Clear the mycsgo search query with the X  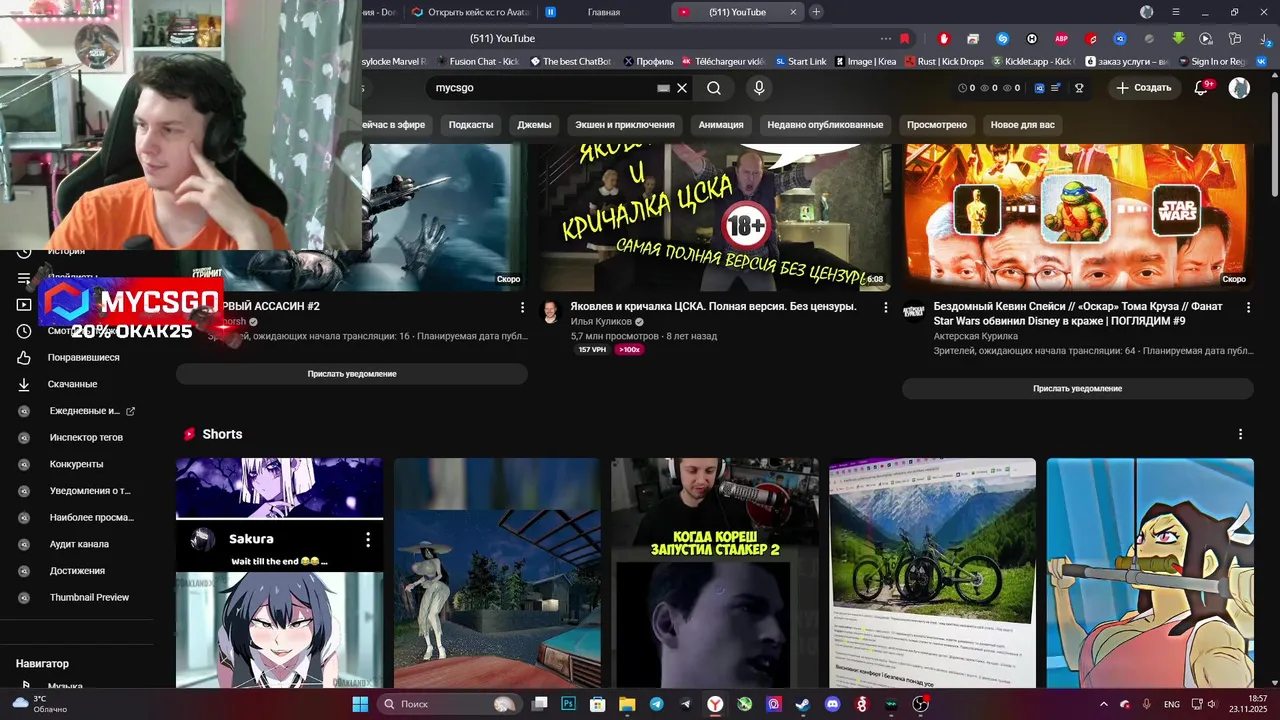pyautogui.click(x=682, y=88)
